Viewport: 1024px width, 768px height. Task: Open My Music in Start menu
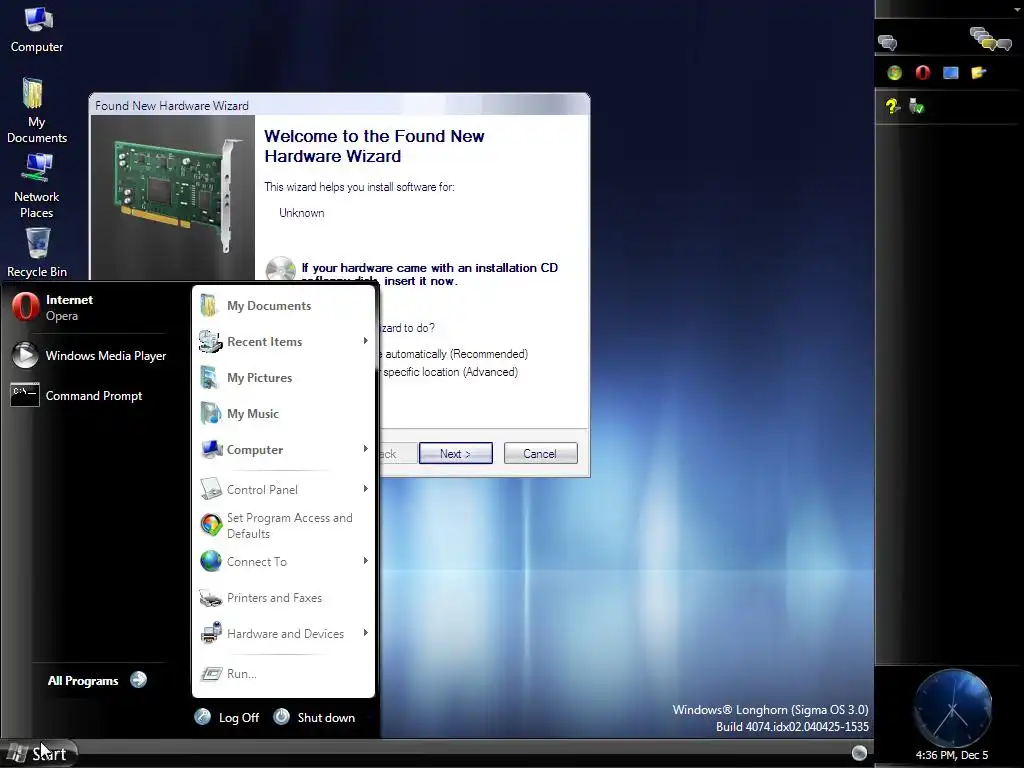coord(283,413)
